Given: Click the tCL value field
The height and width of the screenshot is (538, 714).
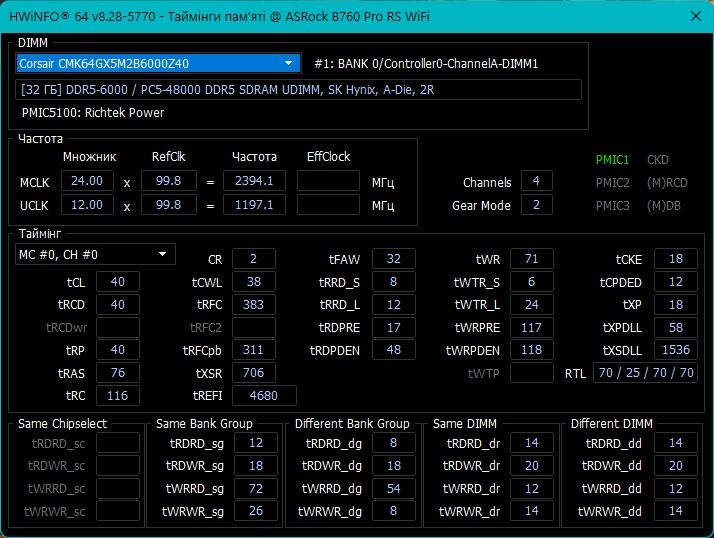Looking at the screenshot, I should (117, 282).
